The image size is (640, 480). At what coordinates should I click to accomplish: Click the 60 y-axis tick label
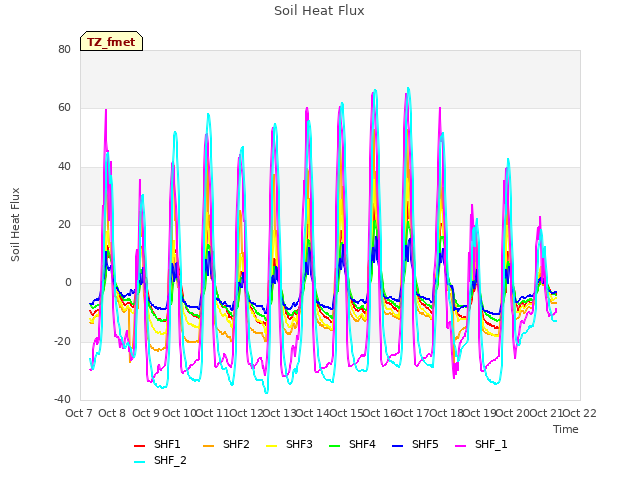tap(64, 108)
